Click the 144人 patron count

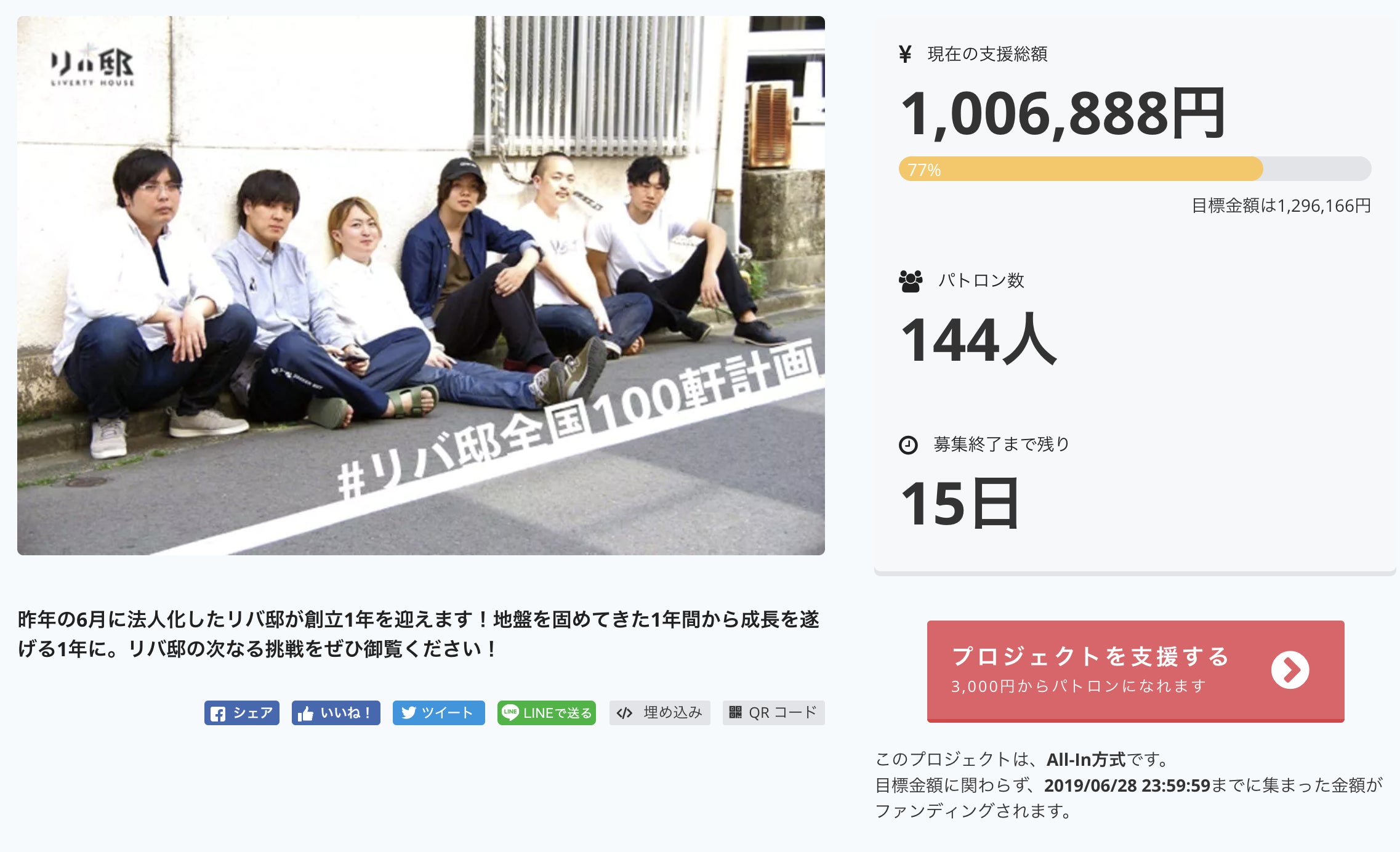pyautogui.click(x=978, y=340)
